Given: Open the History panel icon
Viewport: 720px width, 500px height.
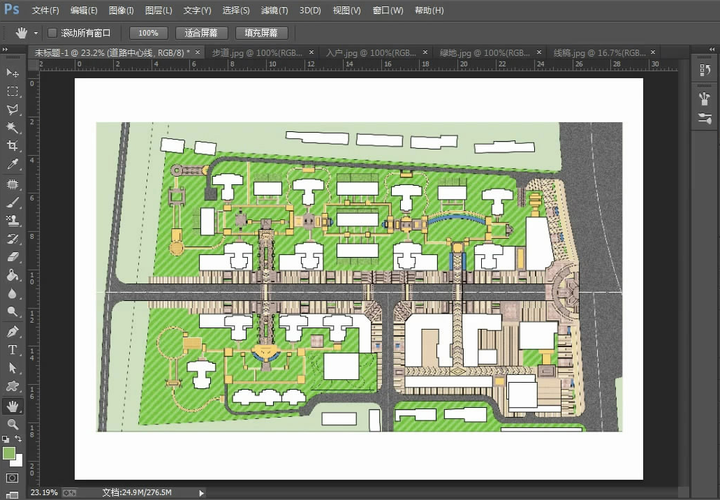Looking at the screenshot, I should coord(704,70).
